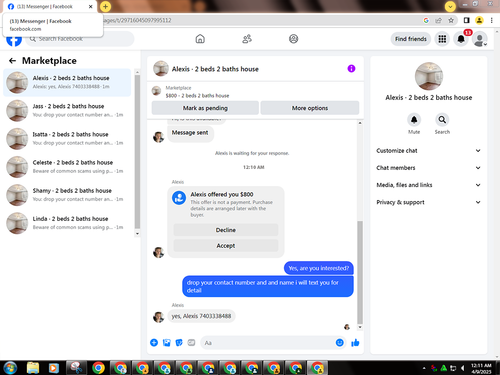Click the offer icon in Alexis's offer card
Image resolution: width=500 pixels, height=375 pixels.
click(x=179, y=198)
